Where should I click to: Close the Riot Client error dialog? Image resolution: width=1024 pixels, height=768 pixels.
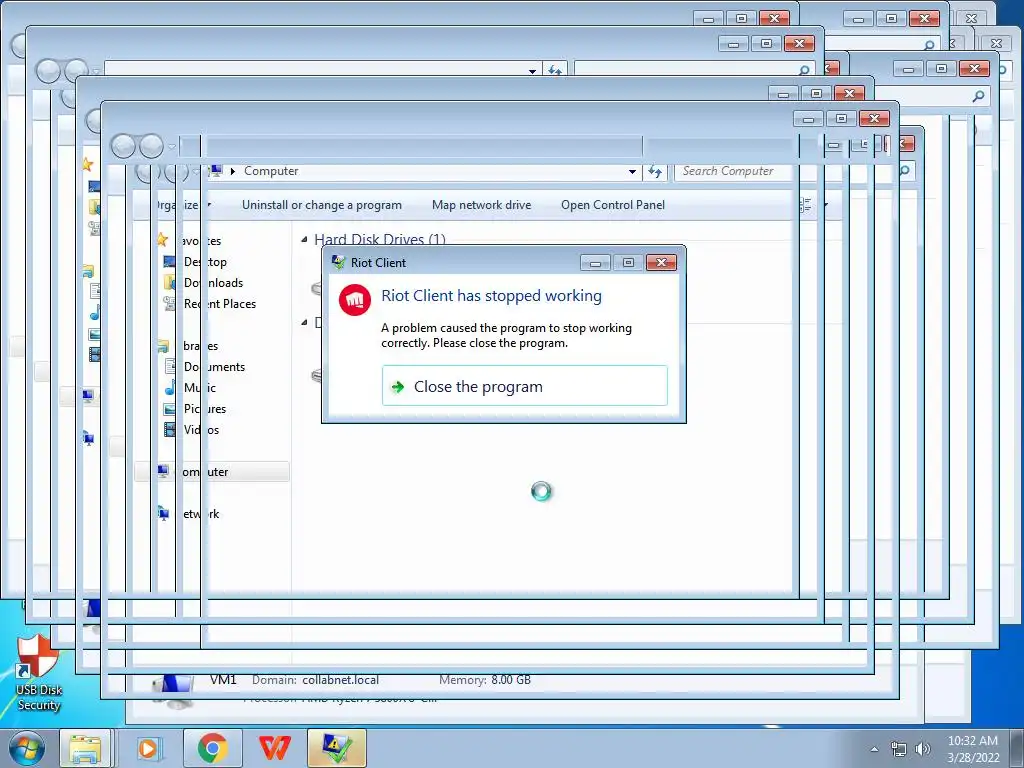661,263
